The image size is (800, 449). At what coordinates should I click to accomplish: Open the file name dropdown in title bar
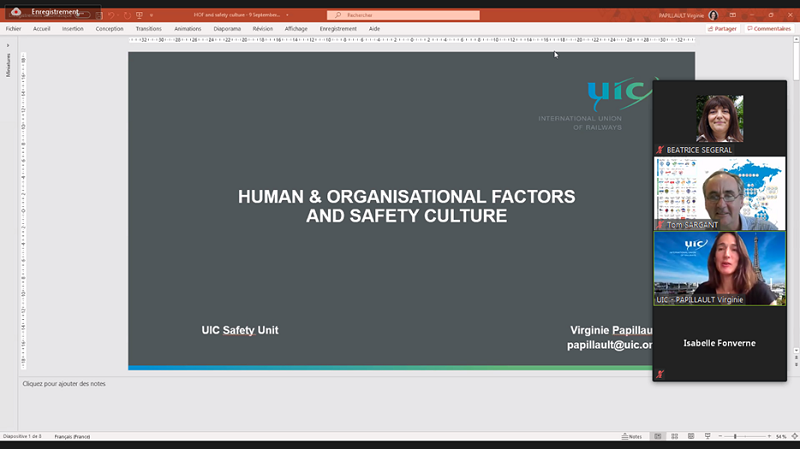[x=287, y=15]
